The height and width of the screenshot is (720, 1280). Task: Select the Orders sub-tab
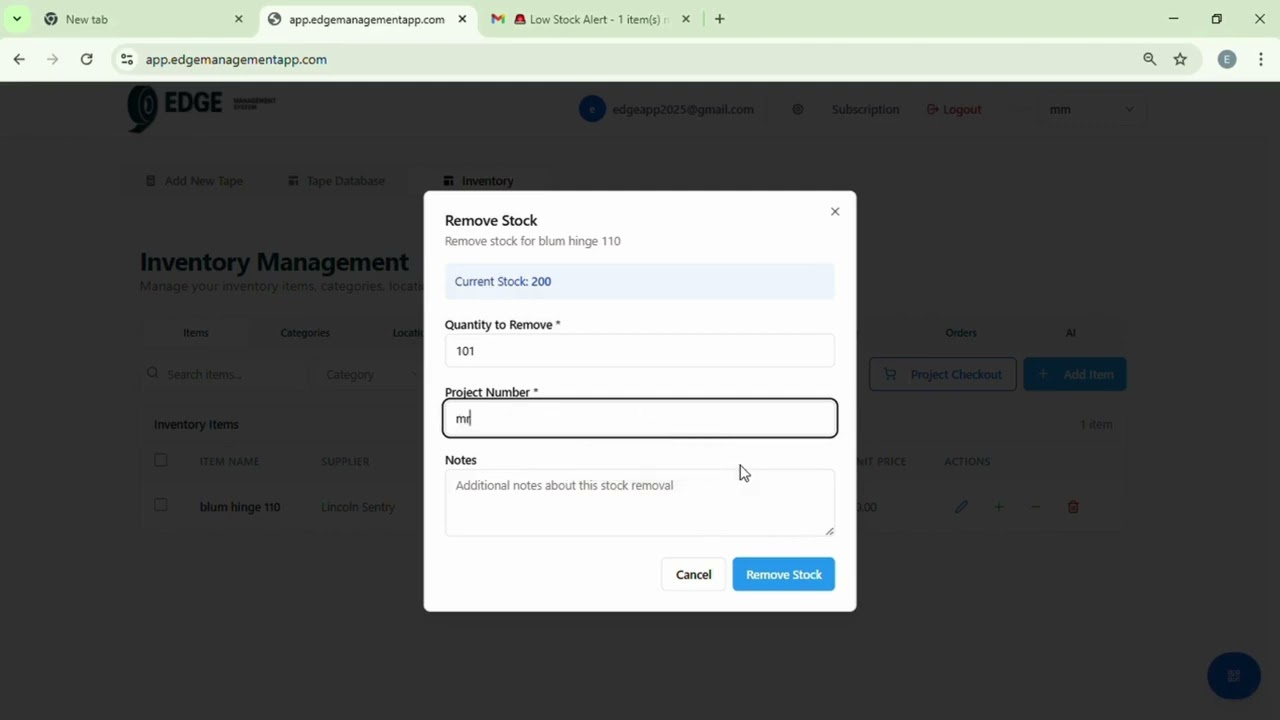(x=961, y=333)
